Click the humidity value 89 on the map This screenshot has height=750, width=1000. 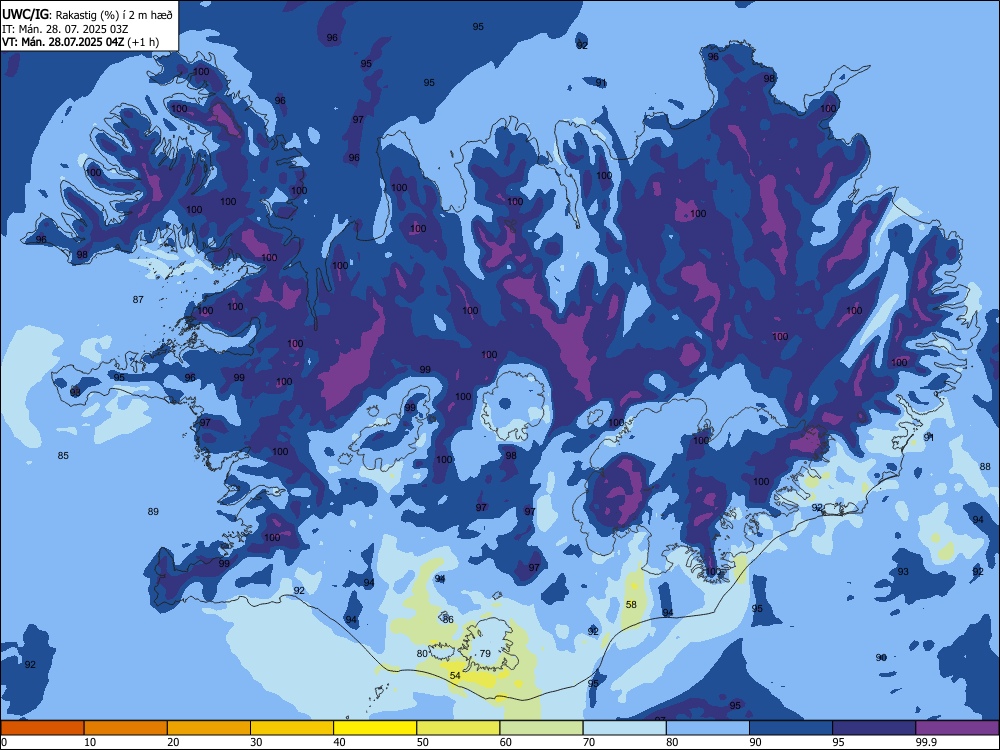(153, 511)
